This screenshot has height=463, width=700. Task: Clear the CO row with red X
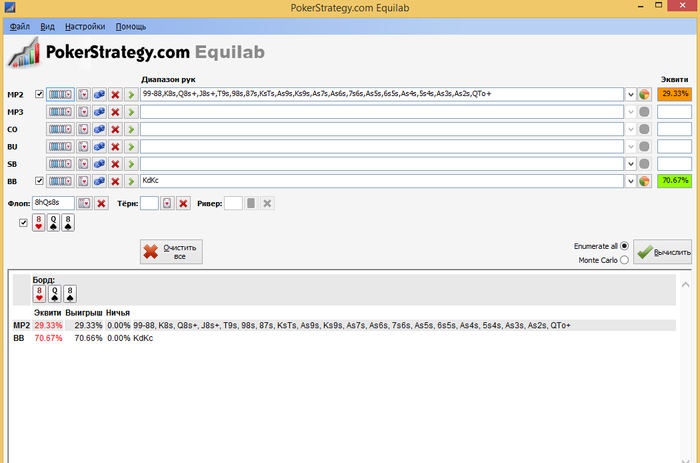(x=115, y=129)
